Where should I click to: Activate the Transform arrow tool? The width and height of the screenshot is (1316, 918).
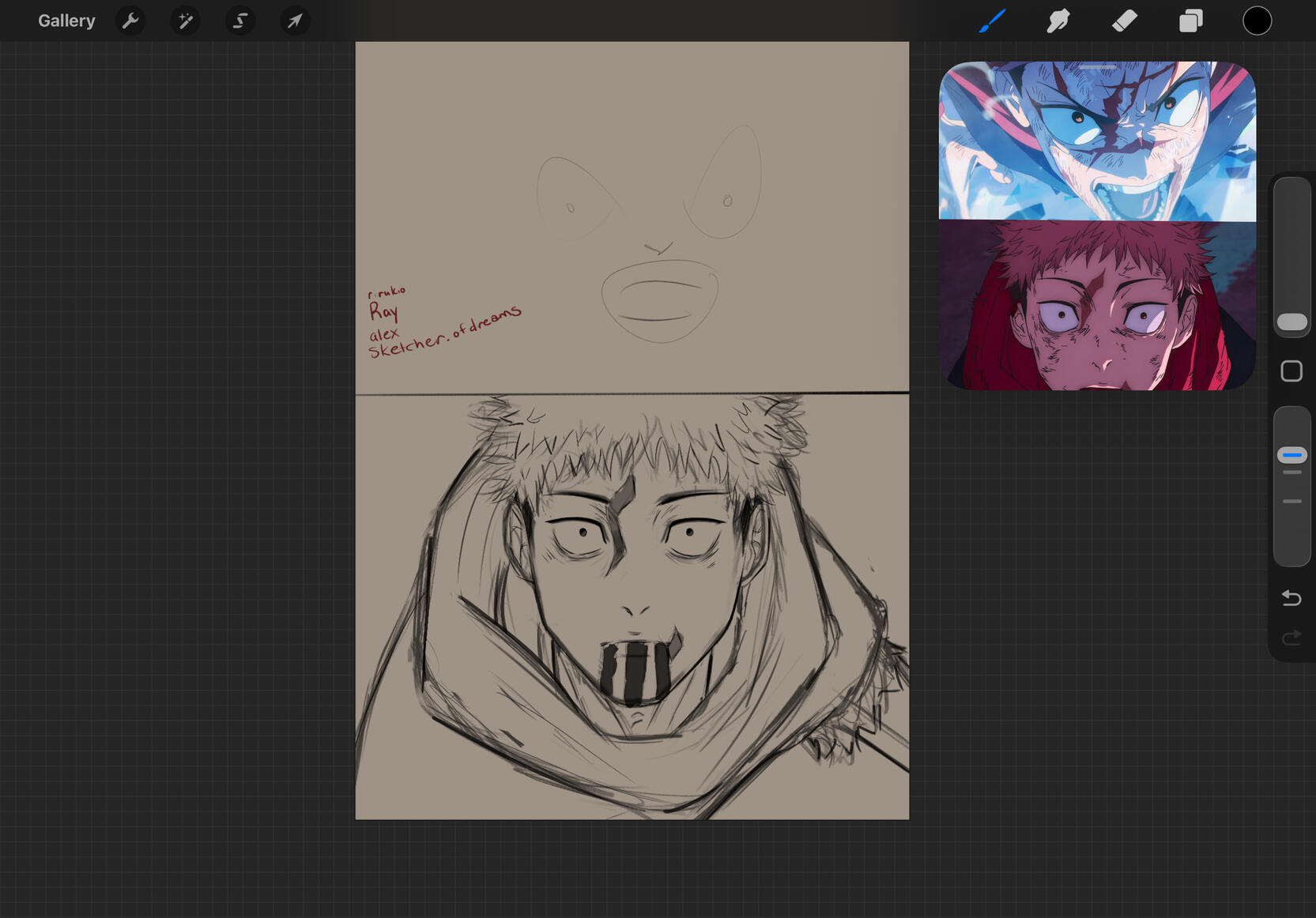(x=295, y=21)
